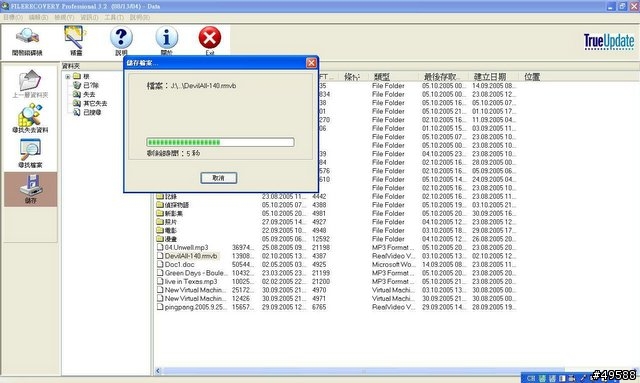Click the Scan wizard toolbar icon
This screenshot has width=640, height=383.
(76, 41)
